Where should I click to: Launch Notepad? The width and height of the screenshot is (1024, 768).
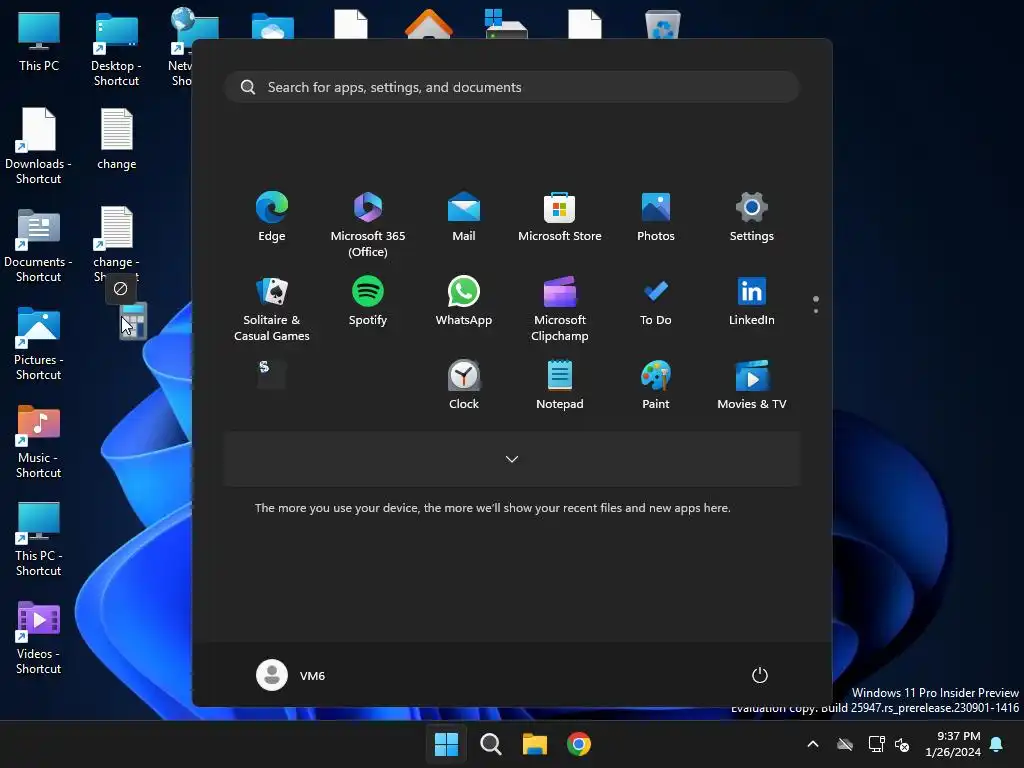point(560,385)
